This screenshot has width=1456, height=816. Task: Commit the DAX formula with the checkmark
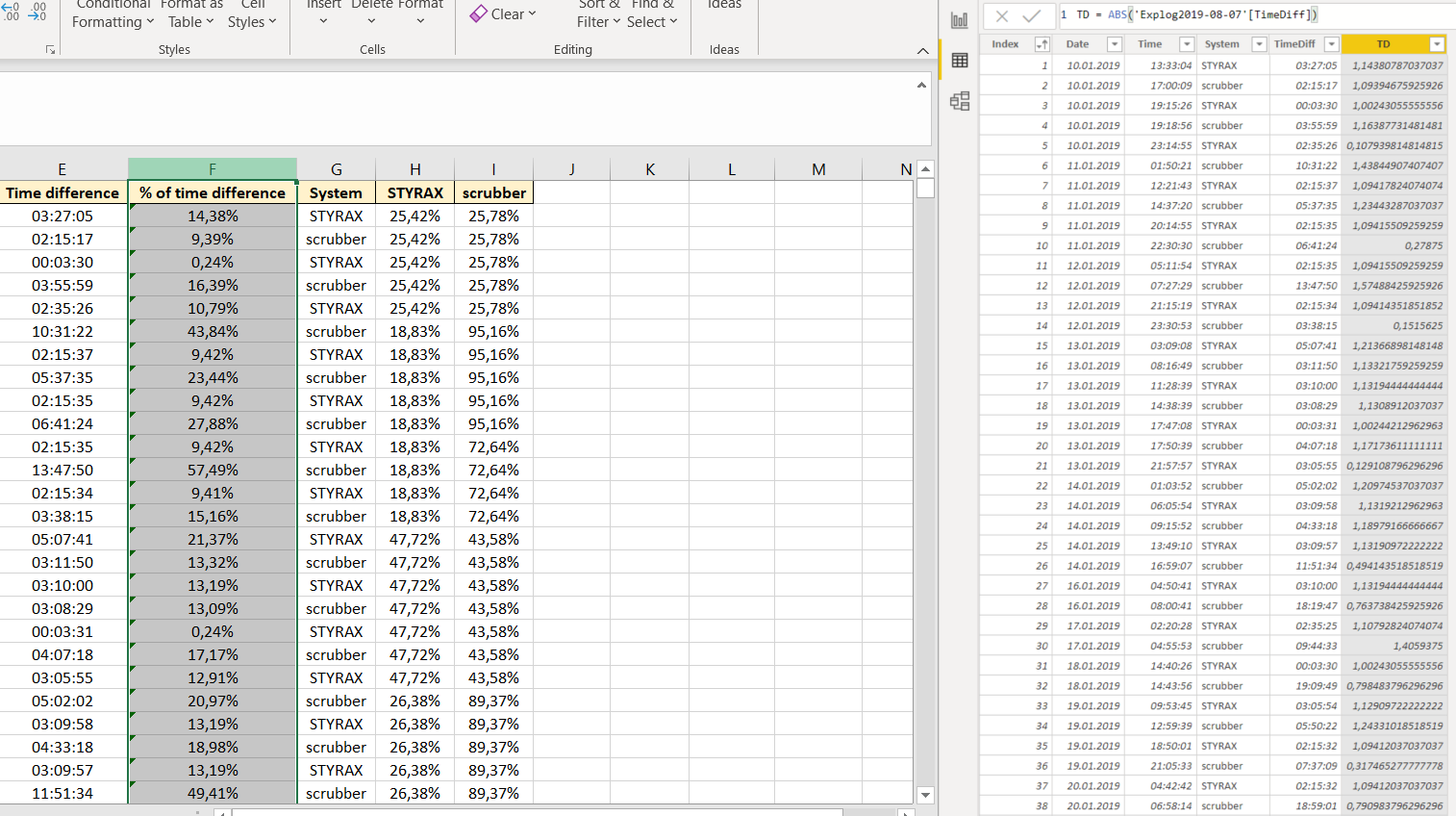click(1032, 15)
